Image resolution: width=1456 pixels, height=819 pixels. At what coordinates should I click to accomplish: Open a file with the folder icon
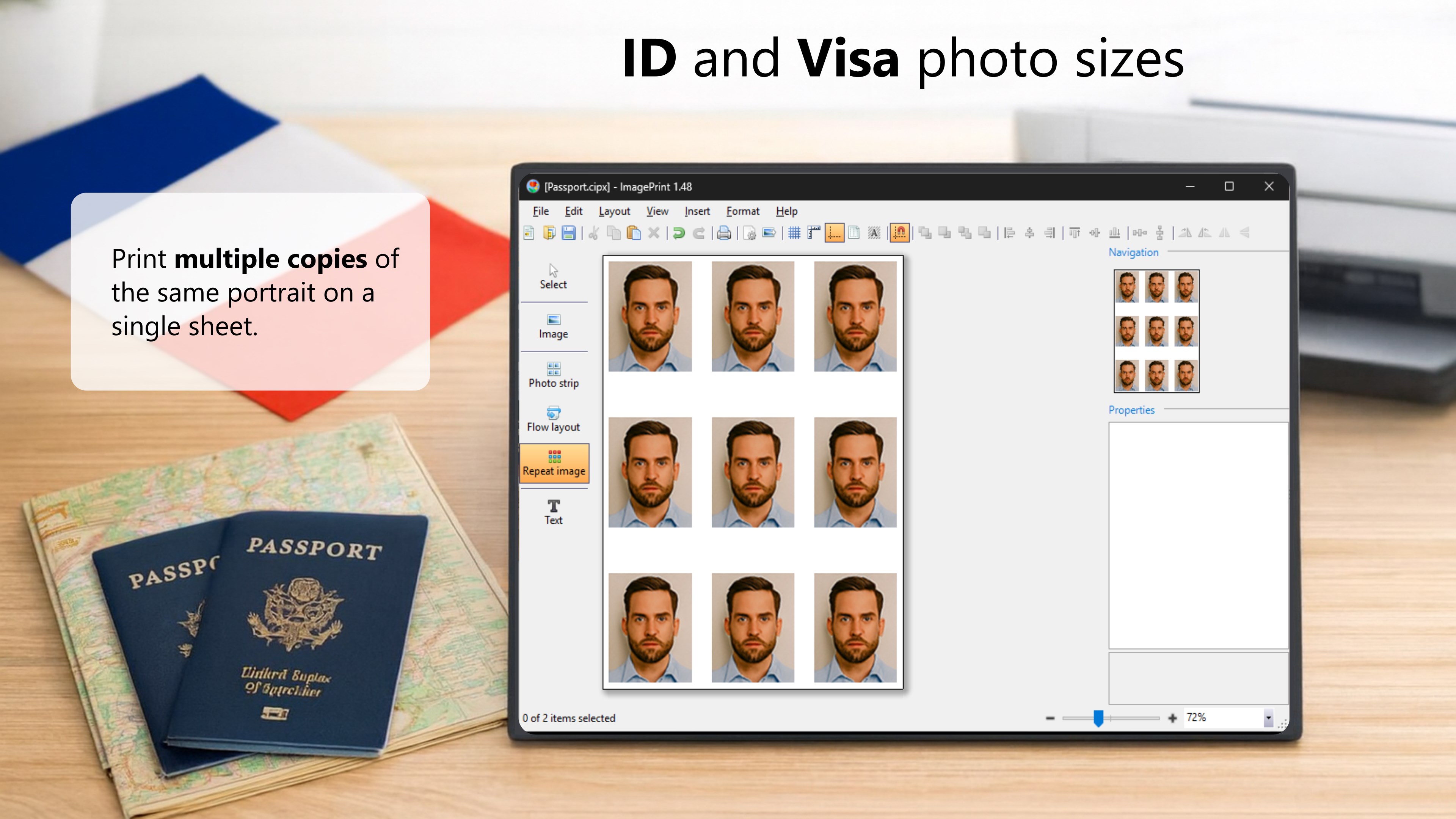click(549, 233)
